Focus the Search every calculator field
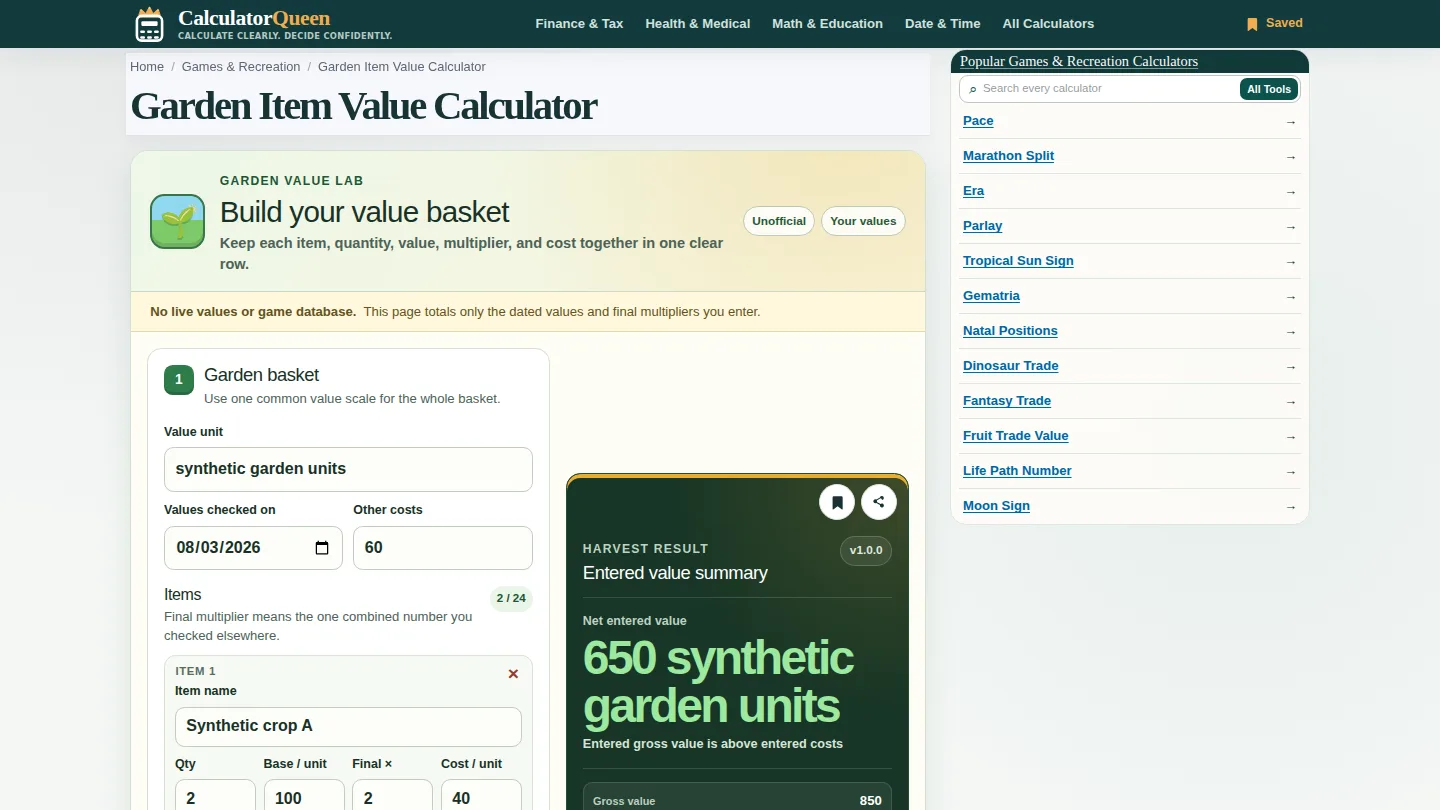The height and width of the screenshot is (810, 1440). (1108, 89)
